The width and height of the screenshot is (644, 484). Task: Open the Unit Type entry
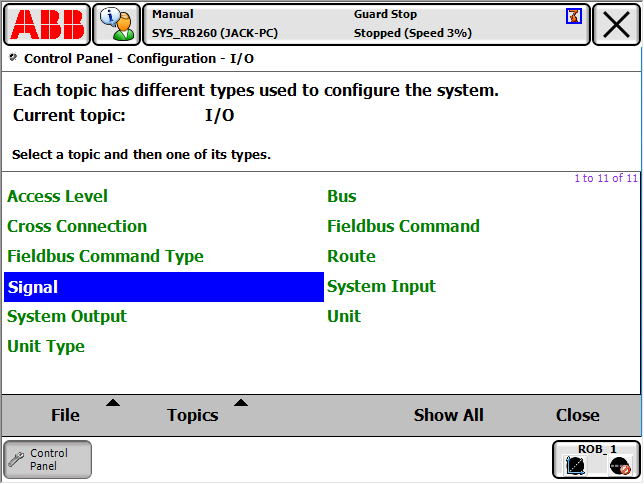(x=46, y=346)
